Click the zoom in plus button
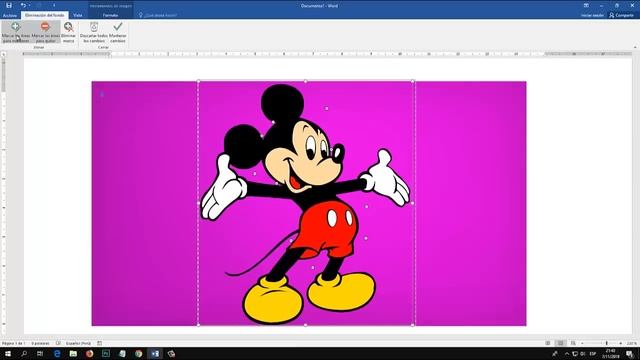 (x=621, y=343)
